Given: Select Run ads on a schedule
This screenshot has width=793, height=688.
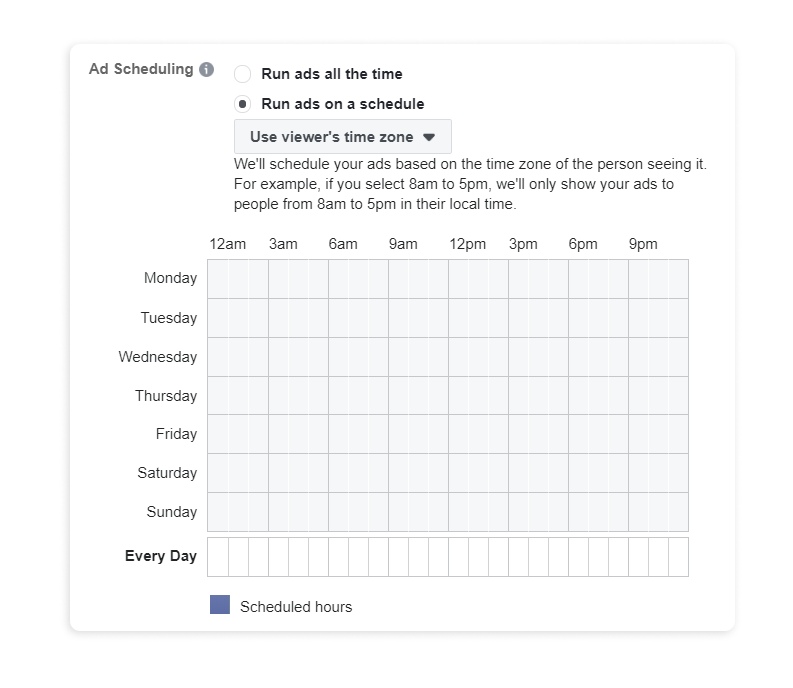Looking at the screenshot, I should pyautogui.click(x=242, y=104).
